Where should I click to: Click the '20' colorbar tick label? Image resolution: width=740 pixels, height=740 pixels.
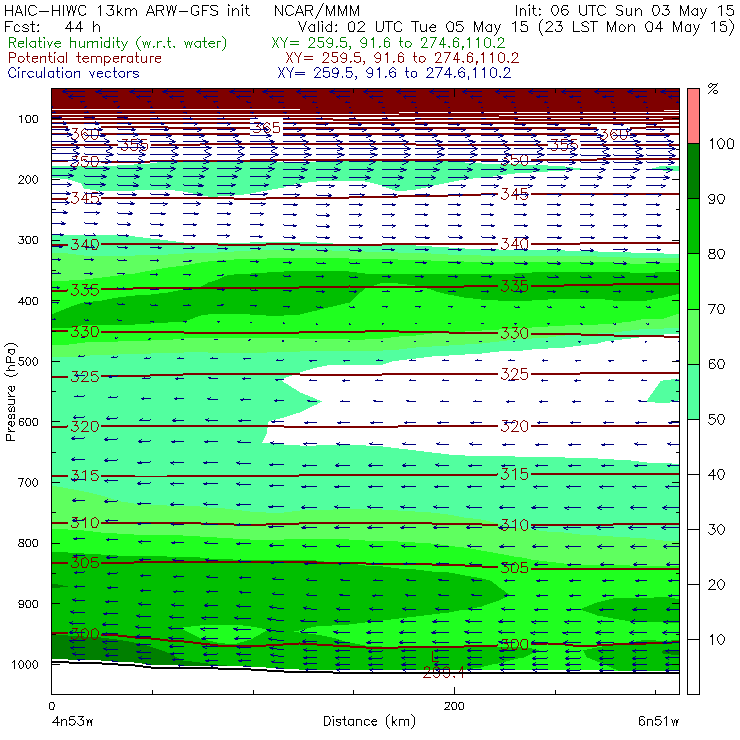click(716, 584)
